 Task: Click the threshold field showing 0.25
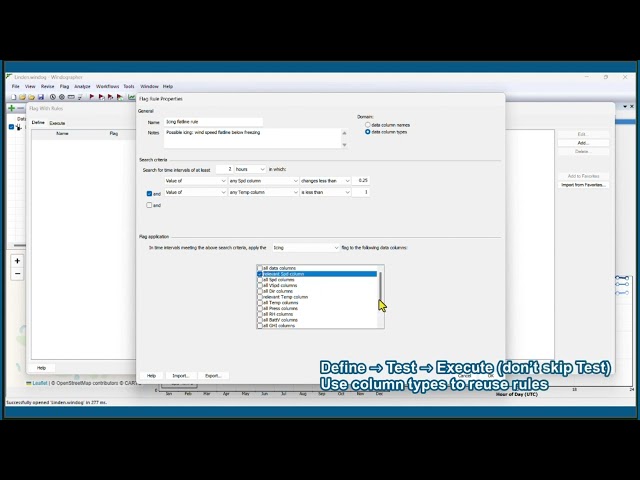[361, 180]
